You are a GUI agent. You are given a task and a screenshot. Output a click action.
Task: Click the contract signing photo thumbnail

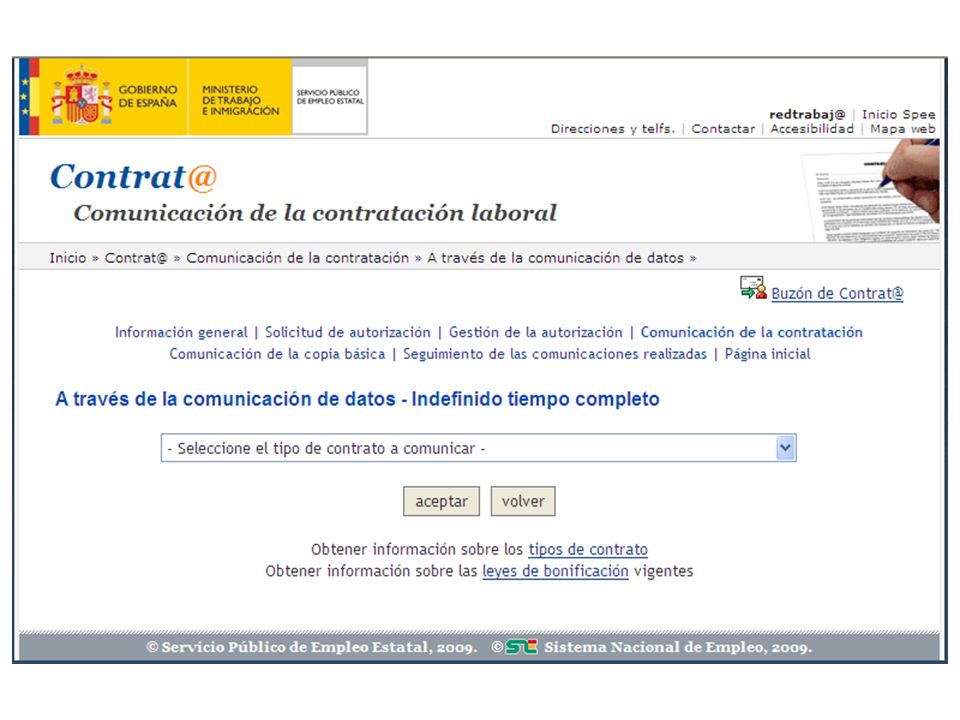pos(869,190)
